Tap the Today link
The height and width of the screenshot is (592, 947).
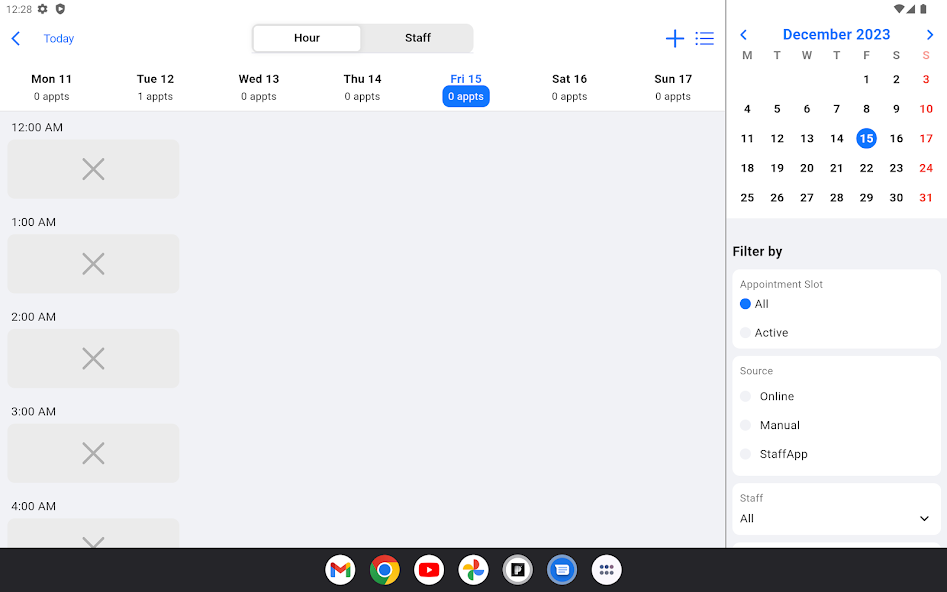tap(58, 38)
